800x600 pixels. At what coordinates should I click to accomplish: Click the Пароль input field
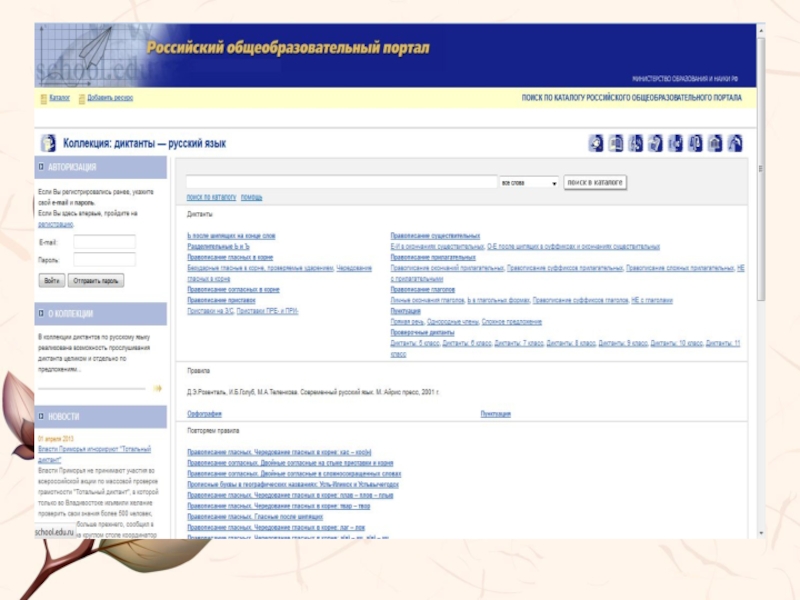(105, 260)
